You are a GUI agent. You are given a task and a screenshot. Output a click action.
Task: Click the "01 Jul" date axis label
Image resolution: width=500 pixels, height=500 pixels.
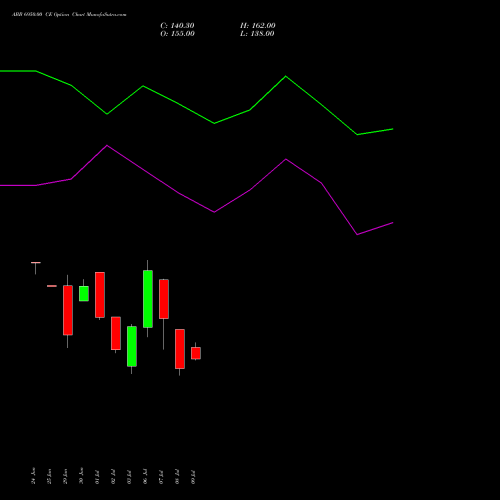coord(97,476)
